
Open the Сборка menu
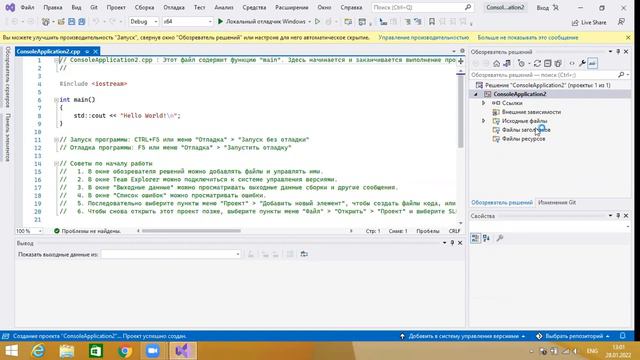tap(144, 7)
